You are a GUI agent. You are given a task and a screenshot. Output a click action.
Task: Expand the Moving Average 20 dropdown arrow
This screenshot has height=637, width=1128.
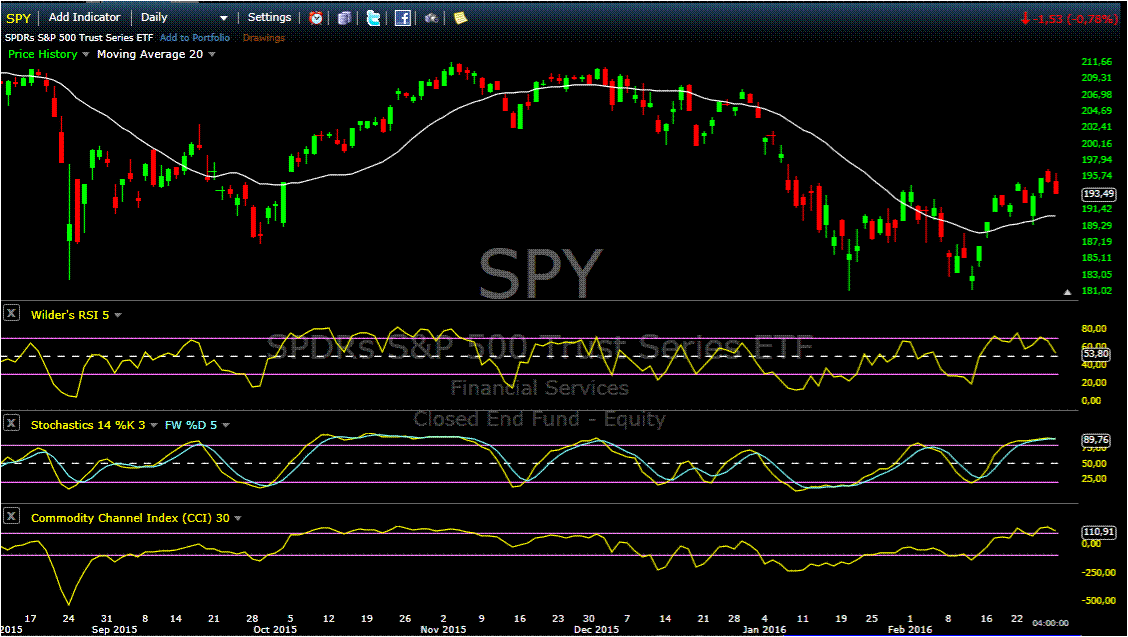tap(212, 55)
